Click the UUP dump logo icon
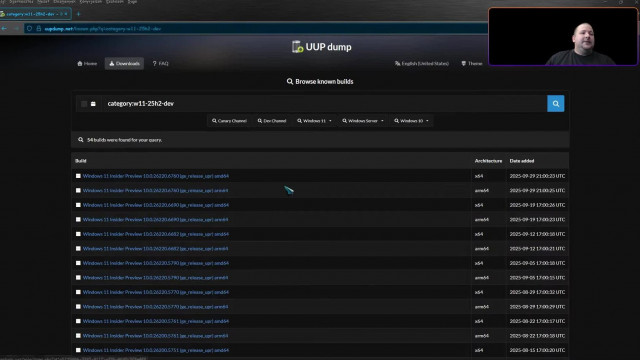This screenshot has width=640, height=360. point(298,47)
